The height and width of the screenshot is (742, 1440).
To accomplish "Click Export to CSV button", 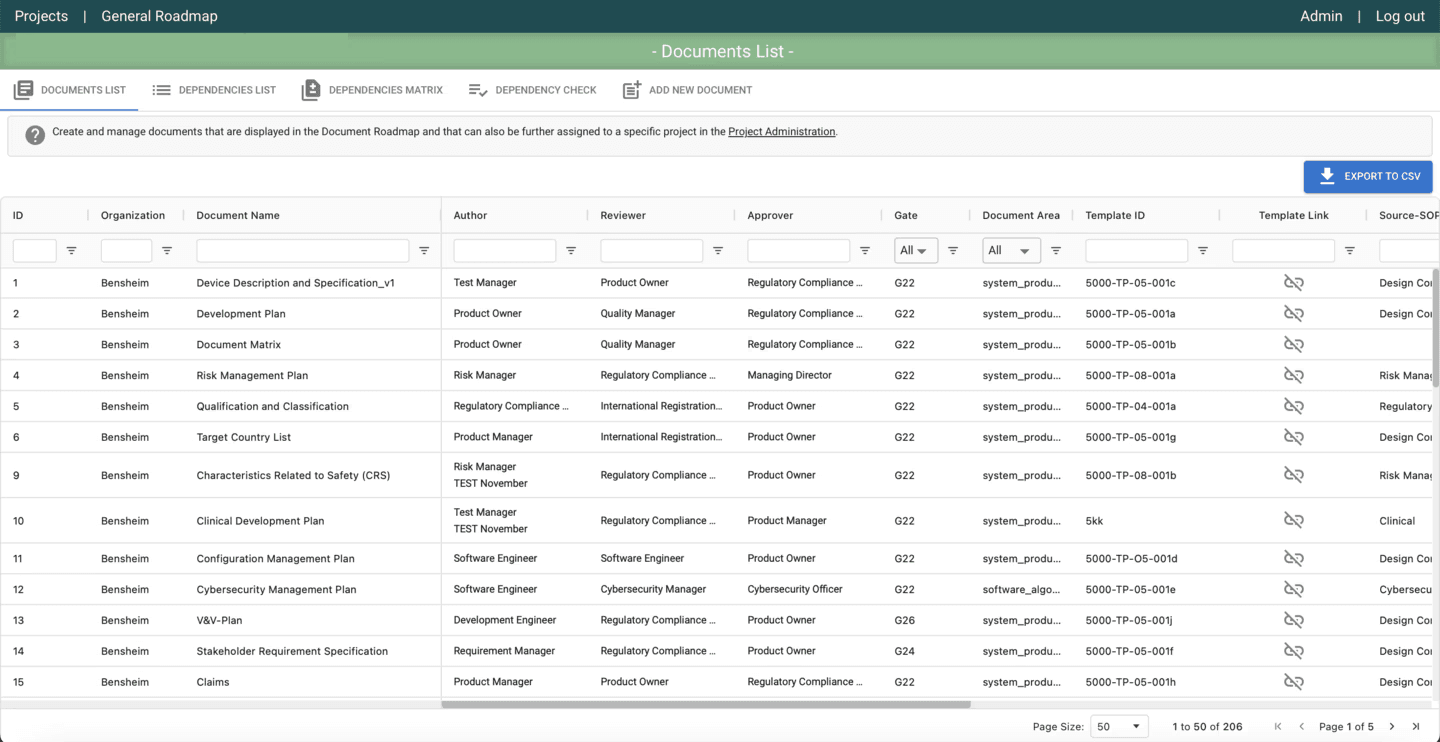I will pyautogui.click(x=1368, y=177).
